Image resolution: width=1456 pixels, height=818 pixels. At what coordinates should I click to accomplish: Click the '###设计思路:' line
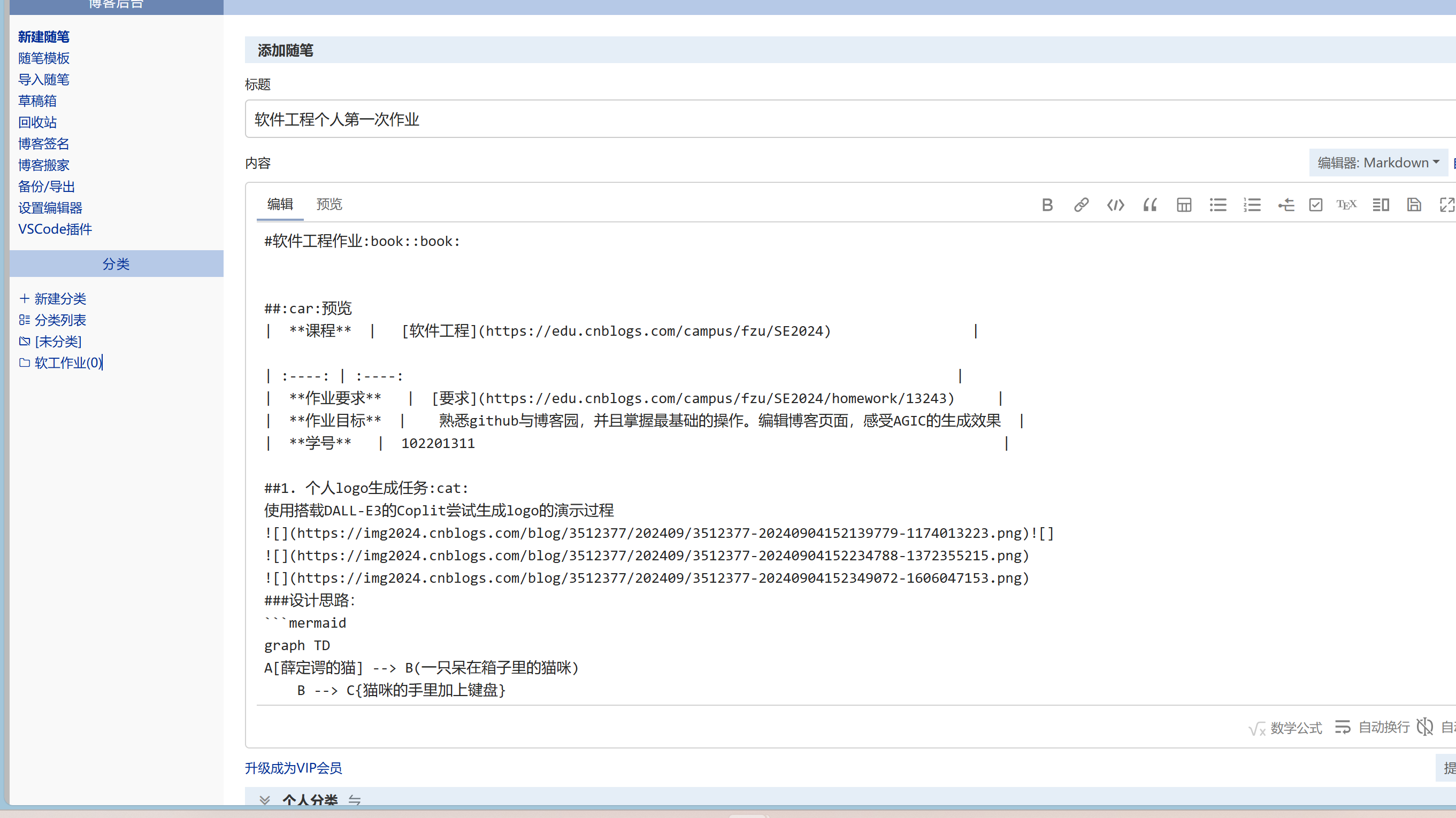click(x=310, y=600)
